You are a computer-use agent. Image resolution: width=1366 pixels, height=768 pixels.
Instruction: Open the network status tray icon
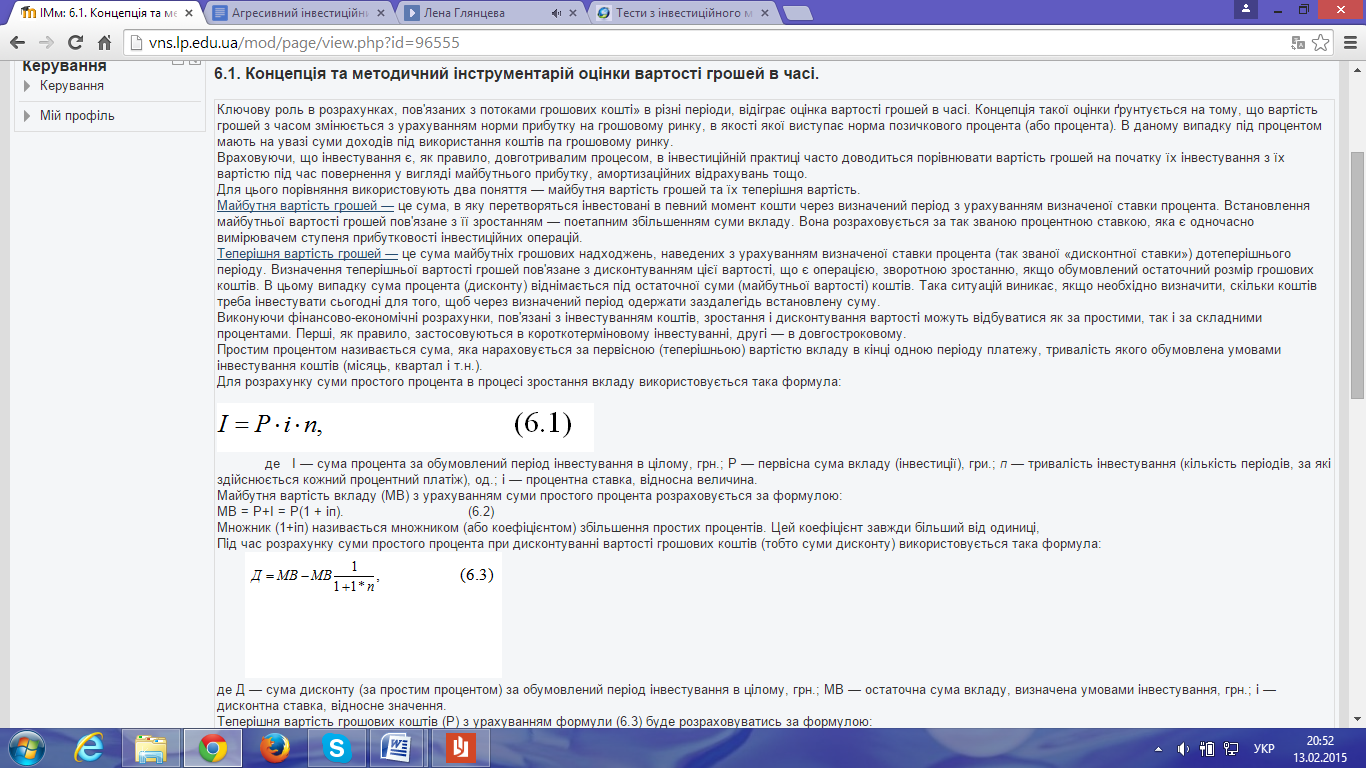pos(1230,749)
